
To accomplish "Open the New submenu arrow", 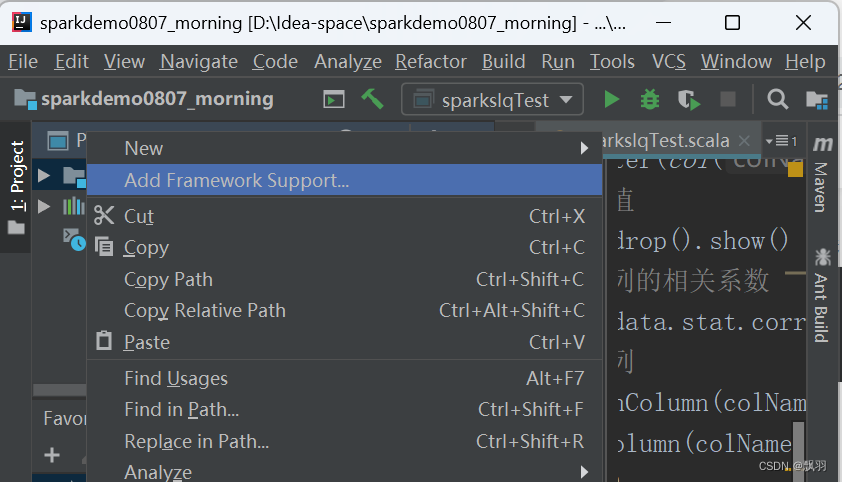I will [x=584, y=148].
